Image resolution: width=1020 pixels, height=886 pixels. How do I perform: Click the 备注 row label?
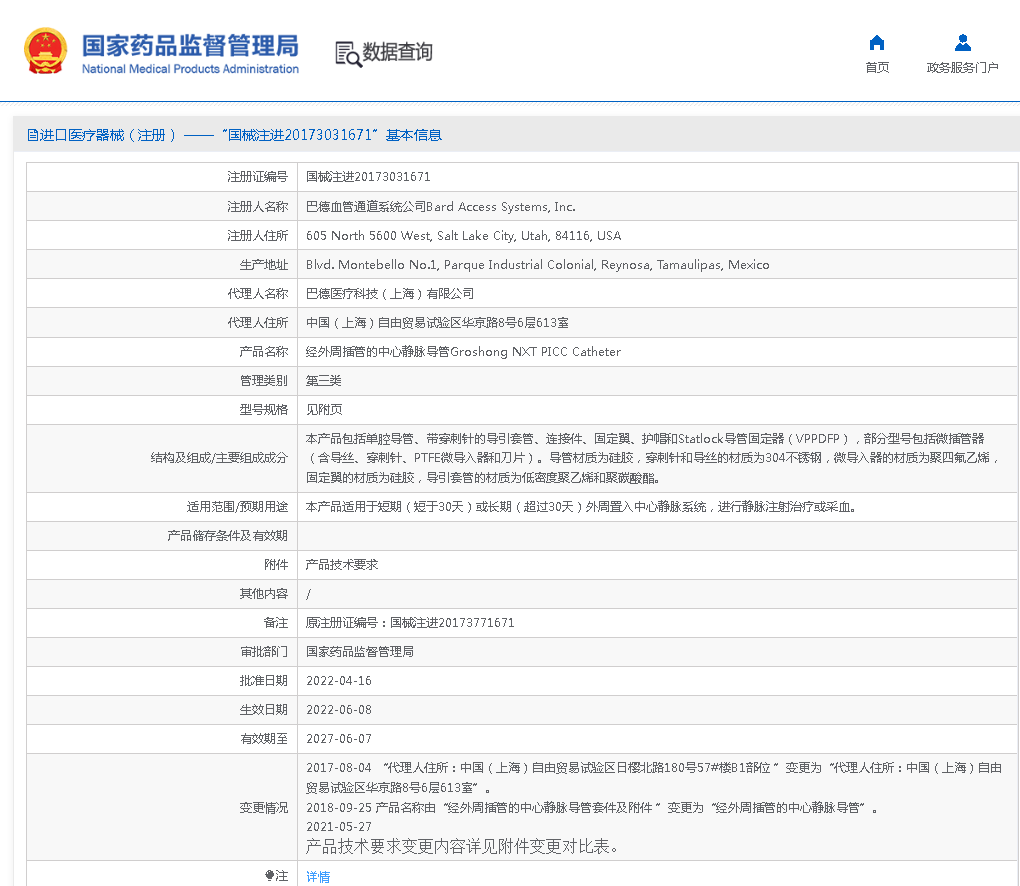pyautogui.click(x=276, y=623)
